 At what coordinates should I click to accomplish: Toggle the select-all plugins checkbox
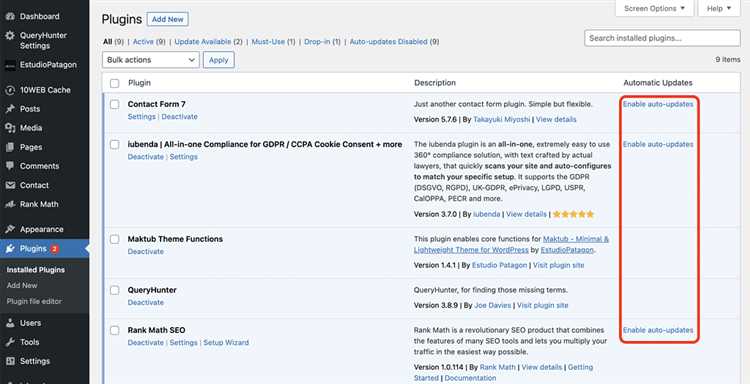click(115, 83)
